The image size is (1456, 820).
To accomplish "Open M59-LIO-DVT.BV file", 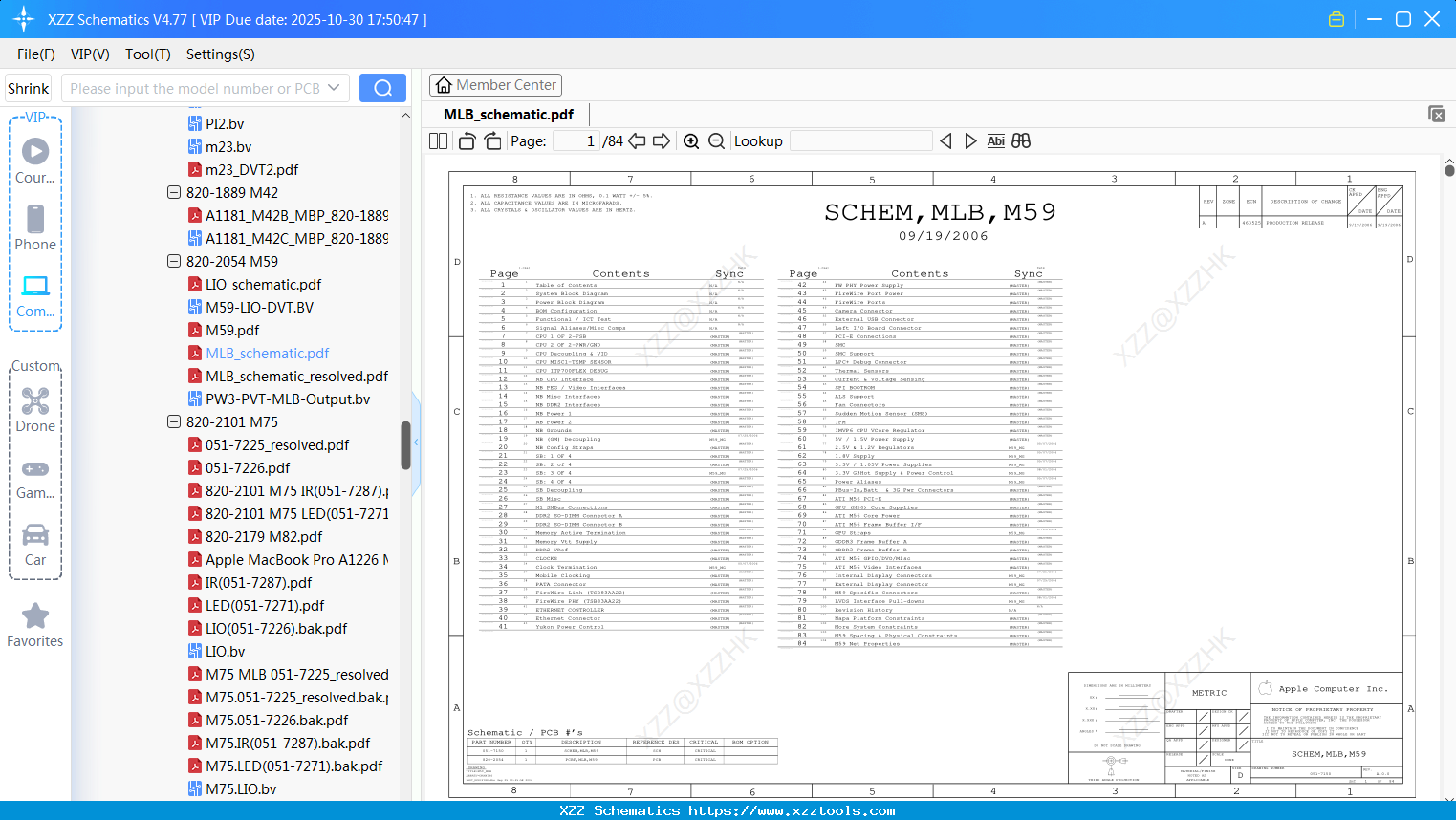I will click(250, 307).
